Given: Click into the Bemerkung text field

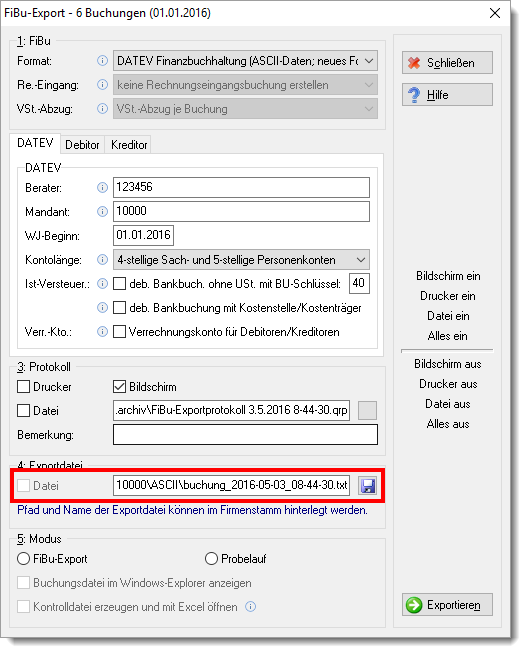Looking at the screenshot, I should tap(245, 434).
